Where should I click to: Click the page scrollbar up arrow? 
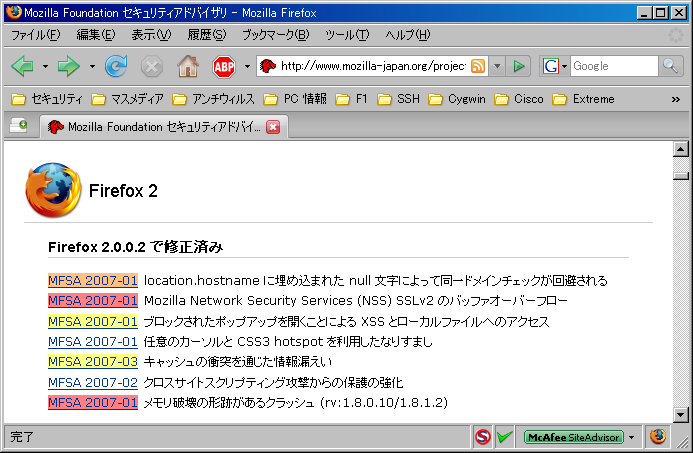[681, 149]
